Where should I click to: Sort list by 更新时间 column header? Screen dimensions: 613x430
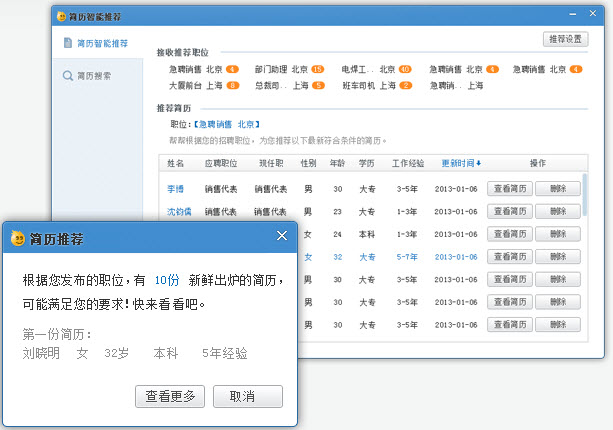pyautogui.click(x=461, y=163)
